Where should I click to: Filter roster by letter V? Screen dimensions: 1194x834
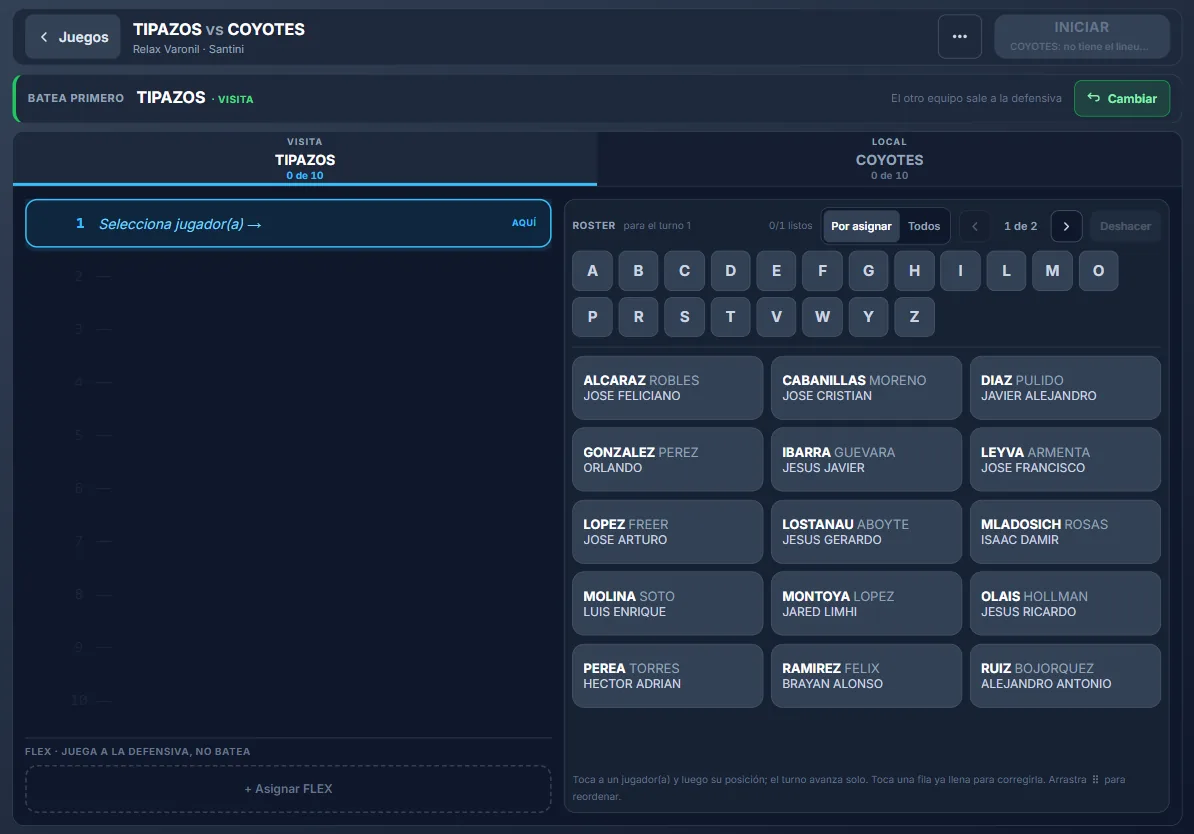776,317
